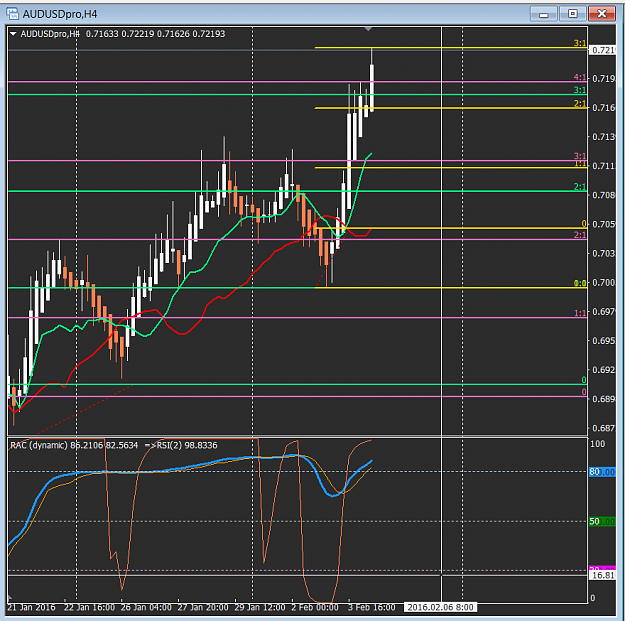Click the 0.708 price axis label

click(603, 195)
